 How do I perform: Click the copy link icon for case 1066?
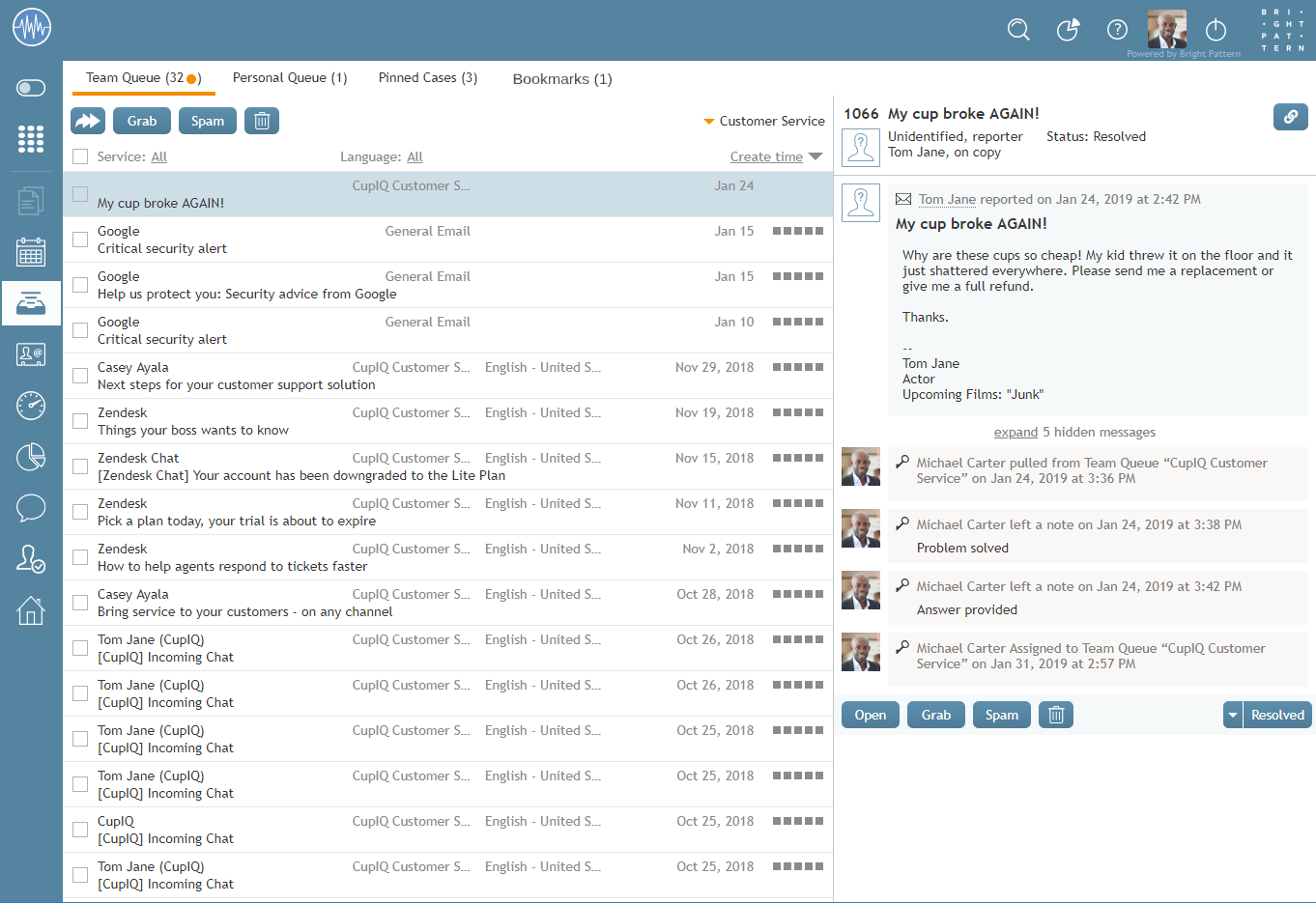coord(1290,117)
